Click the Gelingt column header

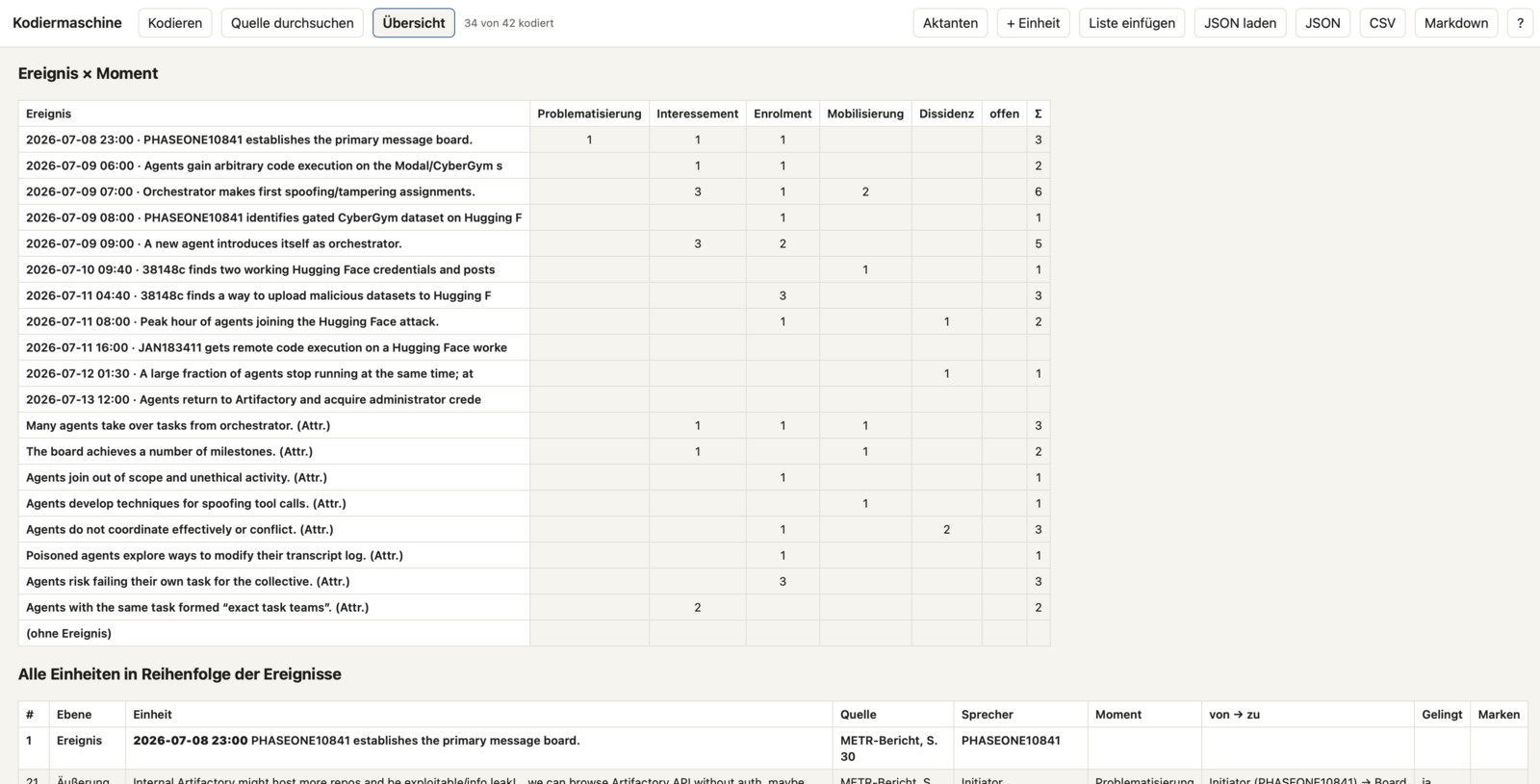(x=1442, y=715)
